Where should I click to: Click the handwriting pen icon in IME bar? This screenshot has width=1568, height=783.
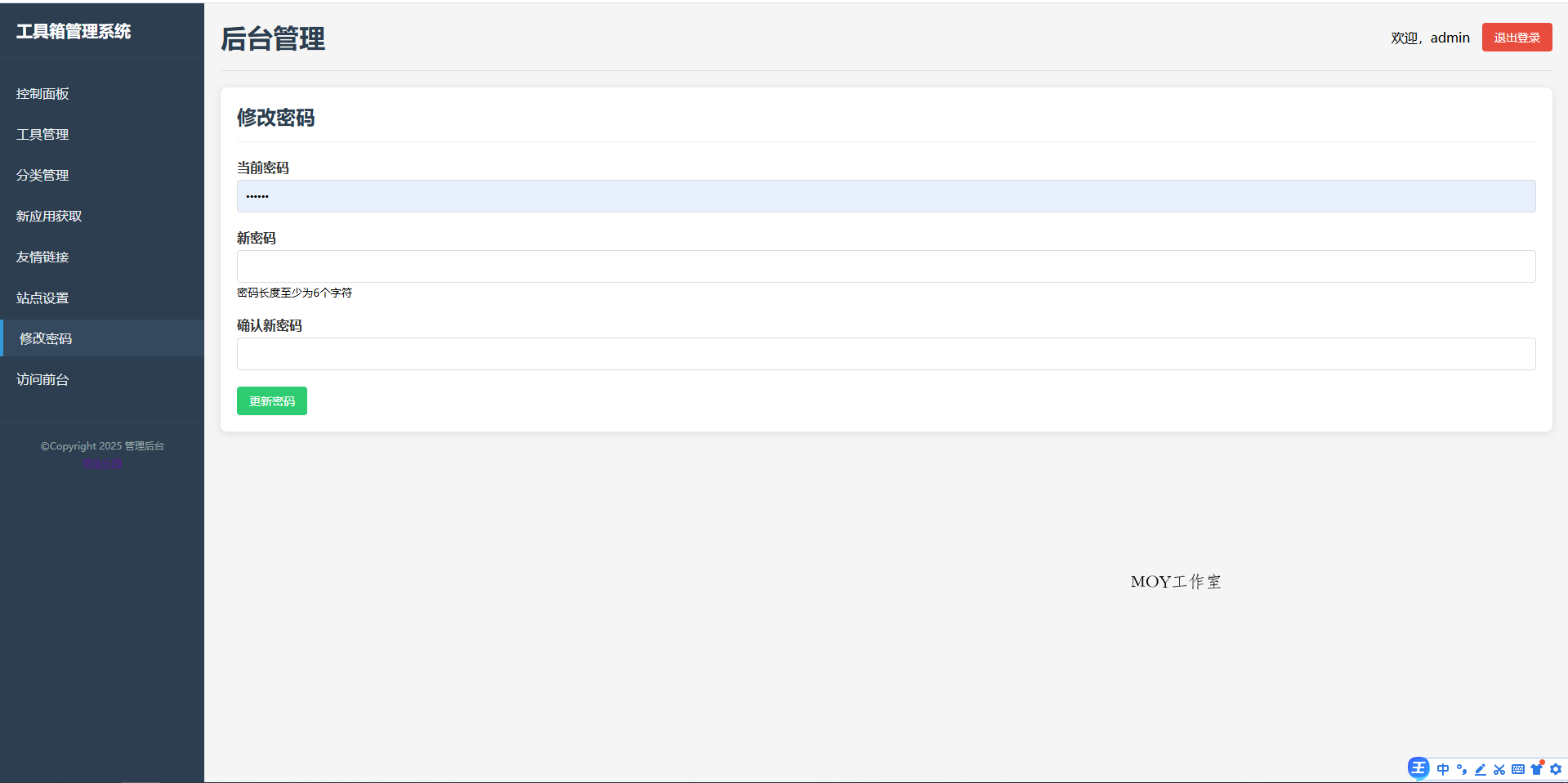click(x=1481, y=769)
